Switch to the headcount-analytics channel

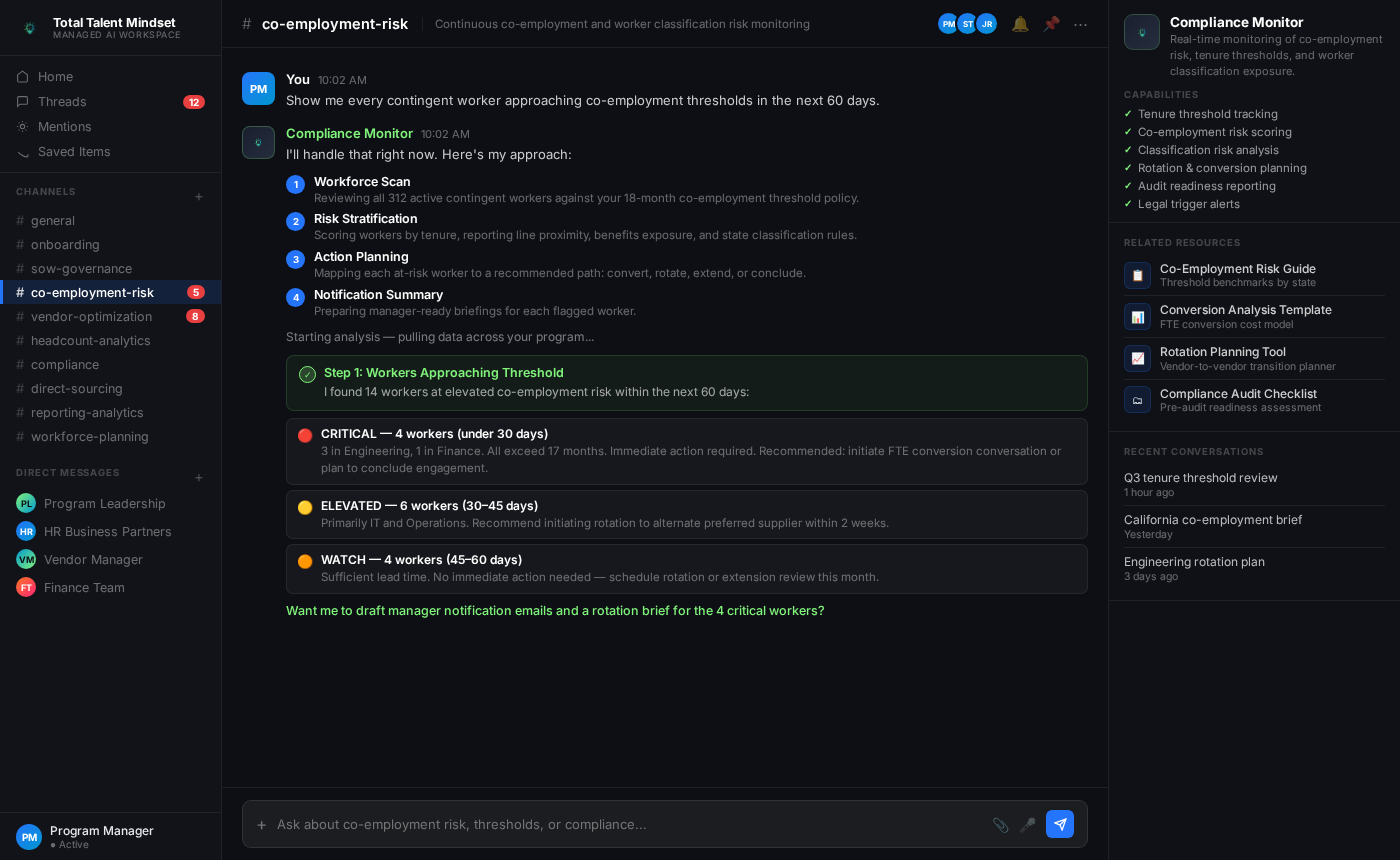(110, 340)
